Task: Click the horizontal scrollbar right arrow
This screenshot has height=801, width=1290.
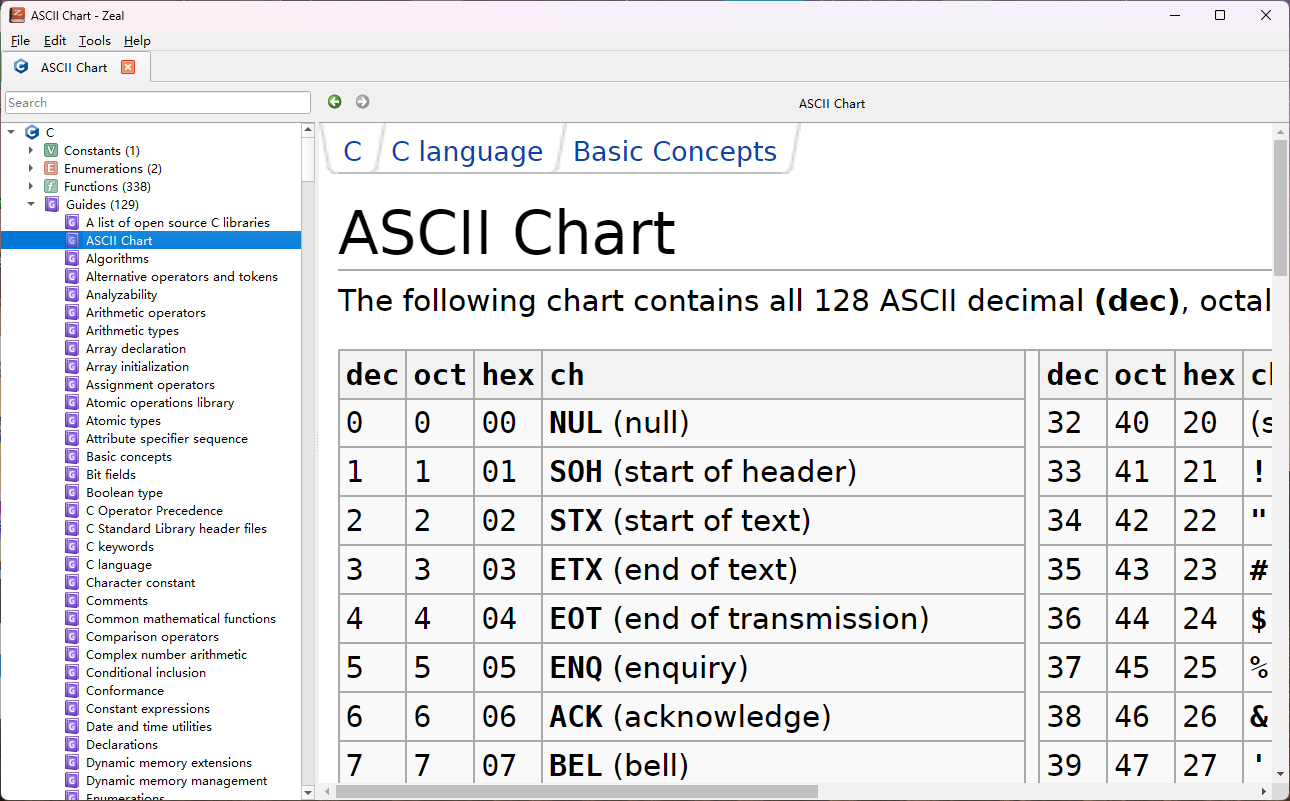Action: click(1265, 791)
